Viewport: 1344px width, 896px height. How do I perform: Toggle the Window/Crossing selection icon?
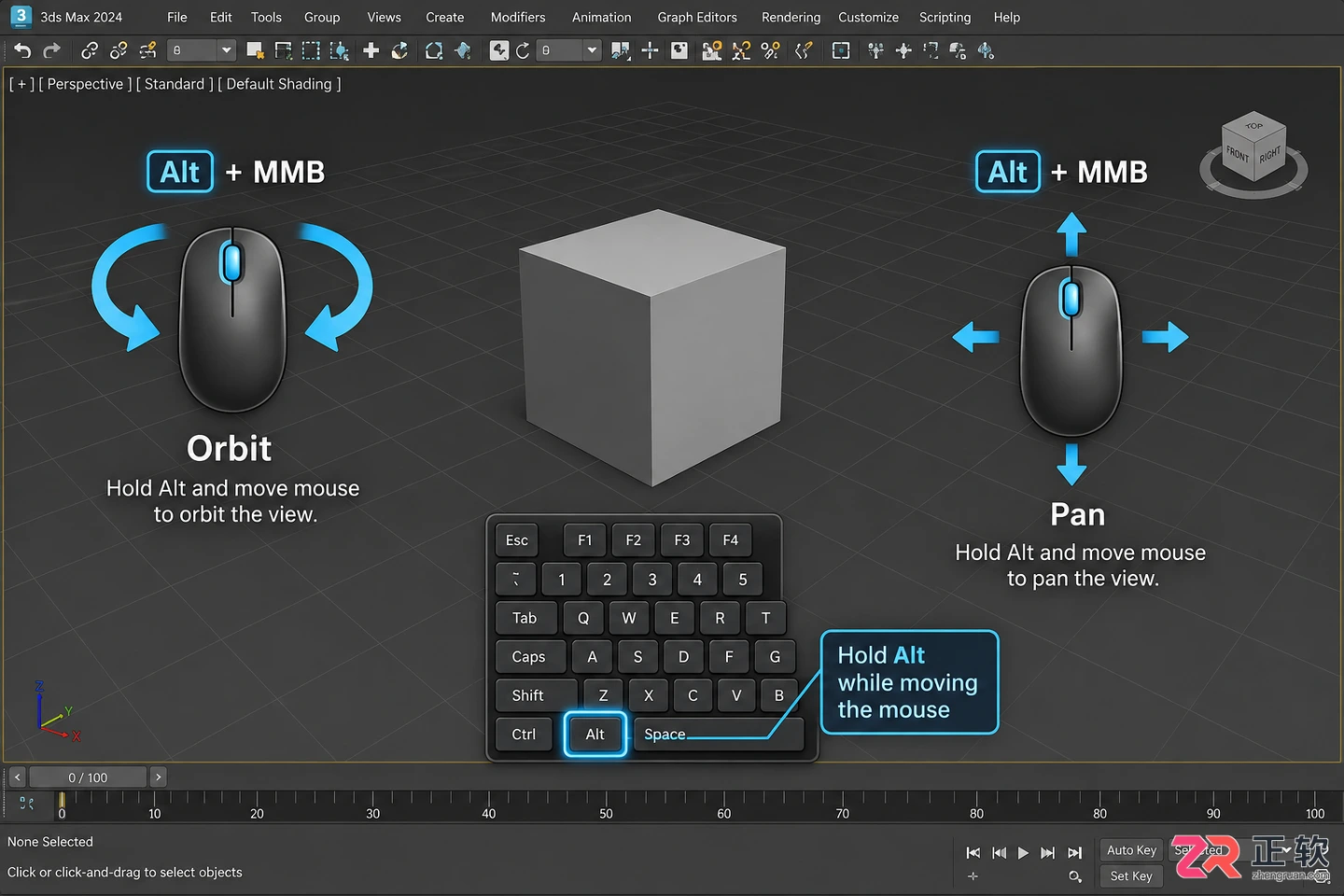pyautogui.click(x=340, y=50)
